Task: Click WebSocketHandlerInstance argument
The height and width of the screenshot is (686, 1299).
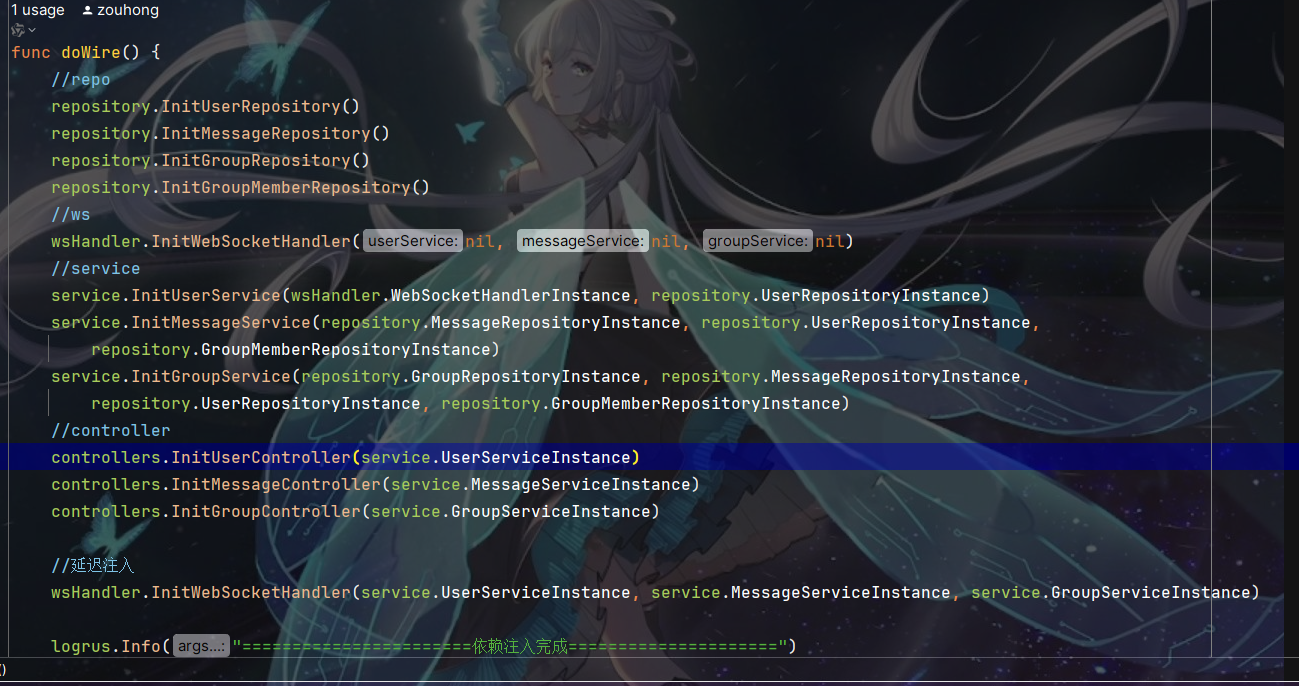Action: [511, 295]
